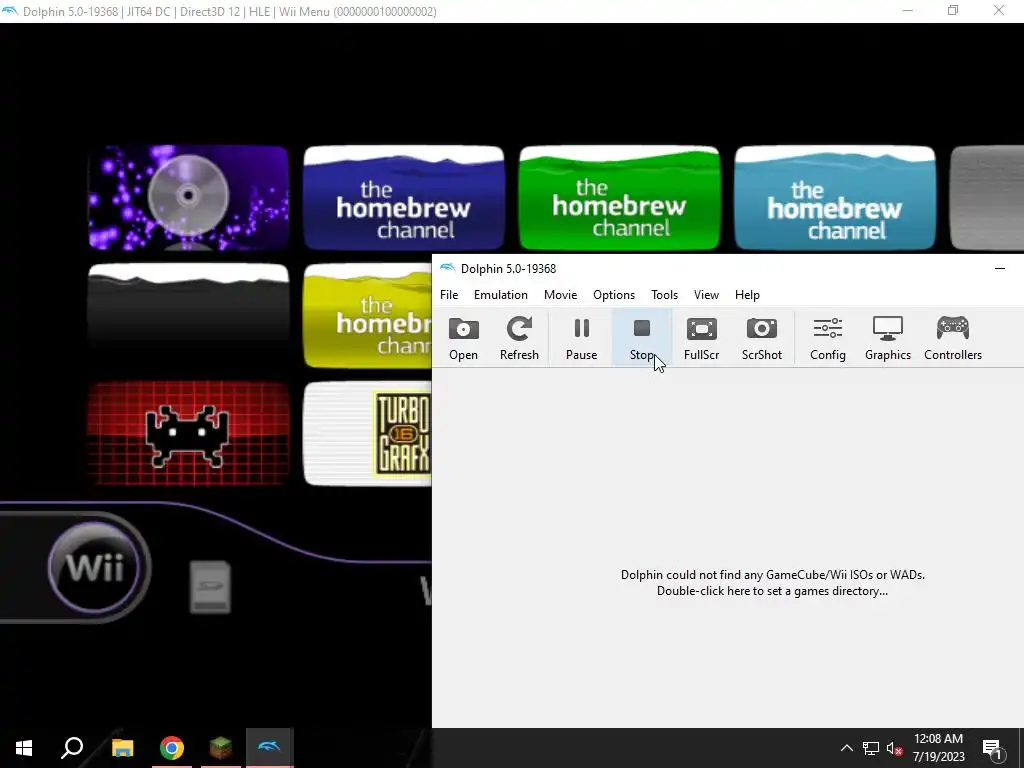Select the red space invader channel tile
The height and width of the screenshot is (768, 1024).
(x=188, y=434)
